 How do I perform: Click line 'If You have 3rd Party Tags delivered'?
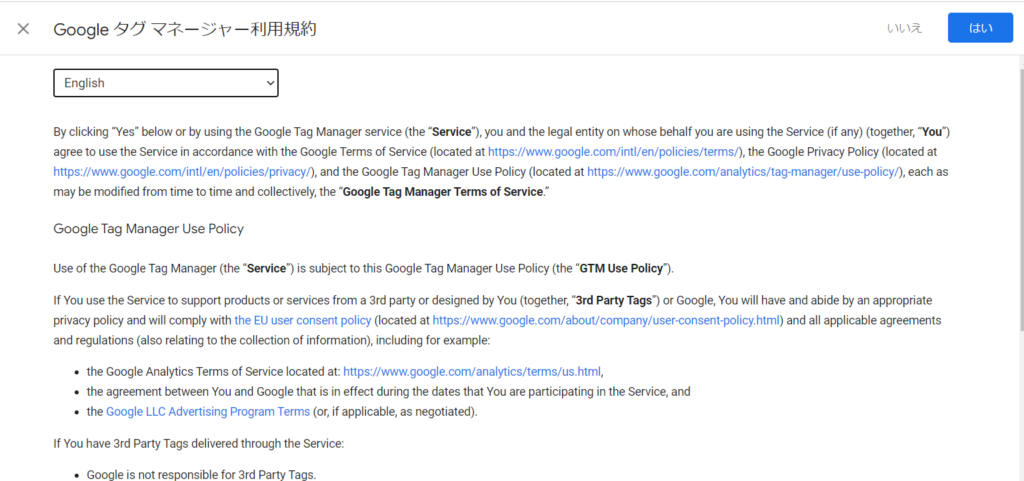(x=199, y=443)
